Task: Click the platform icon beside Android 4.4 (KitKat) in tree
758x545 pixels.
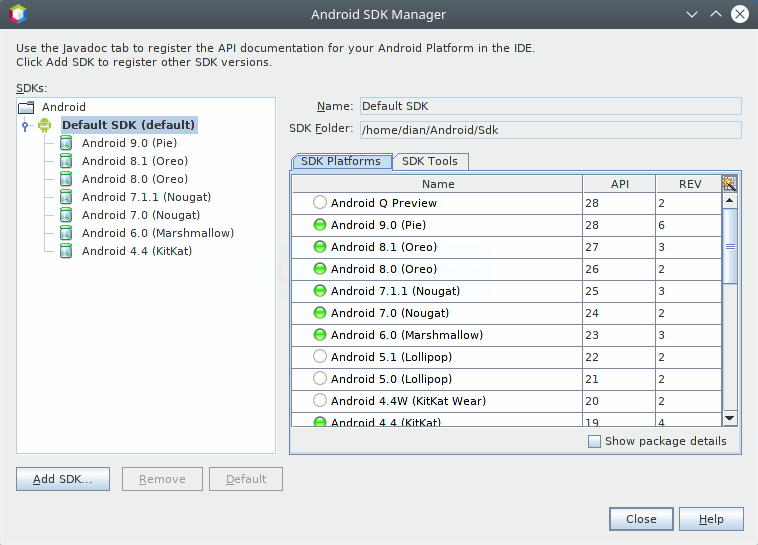Action: coord(66,251)
